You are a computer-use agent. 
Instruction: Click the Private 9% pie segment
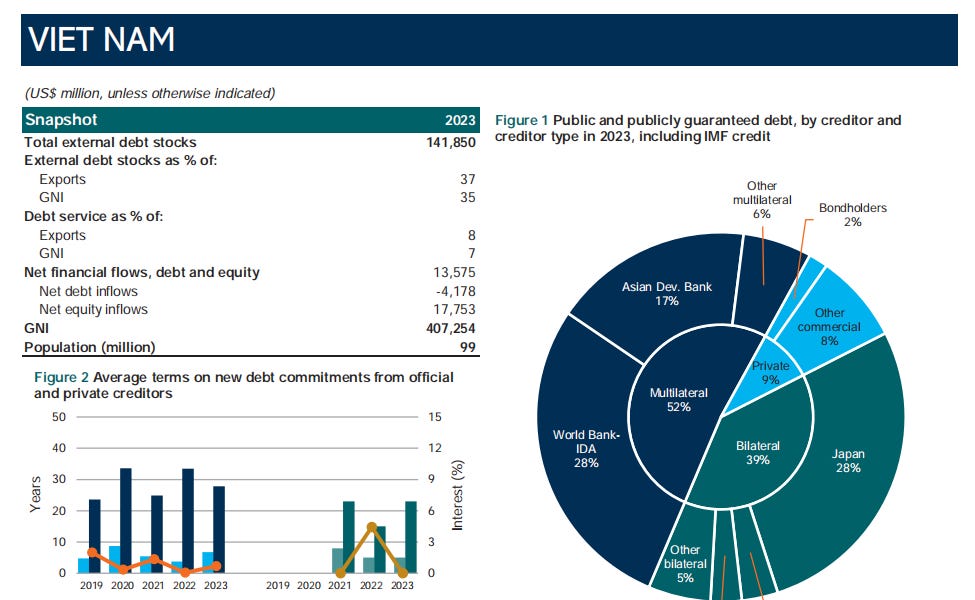point(770,372)
